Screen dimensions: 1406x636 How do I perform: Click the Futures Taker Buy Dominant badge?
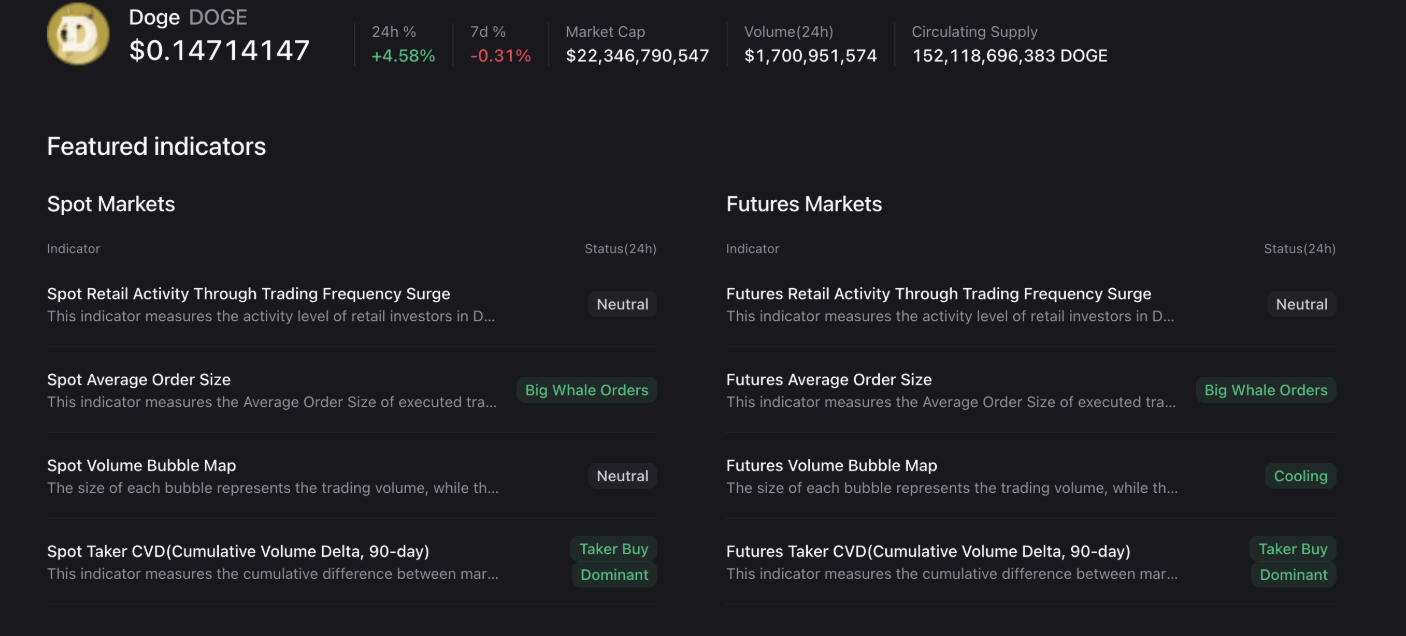[1293, 562]
